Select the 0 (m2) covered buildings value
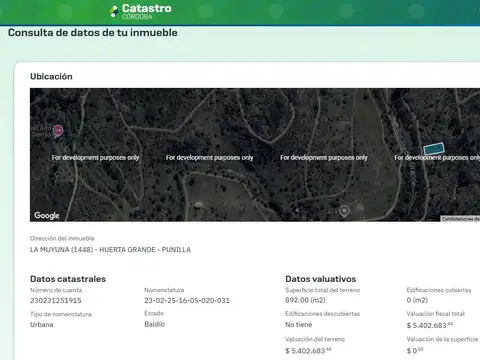This screenshot has width=480, height=360. [417, 300]
